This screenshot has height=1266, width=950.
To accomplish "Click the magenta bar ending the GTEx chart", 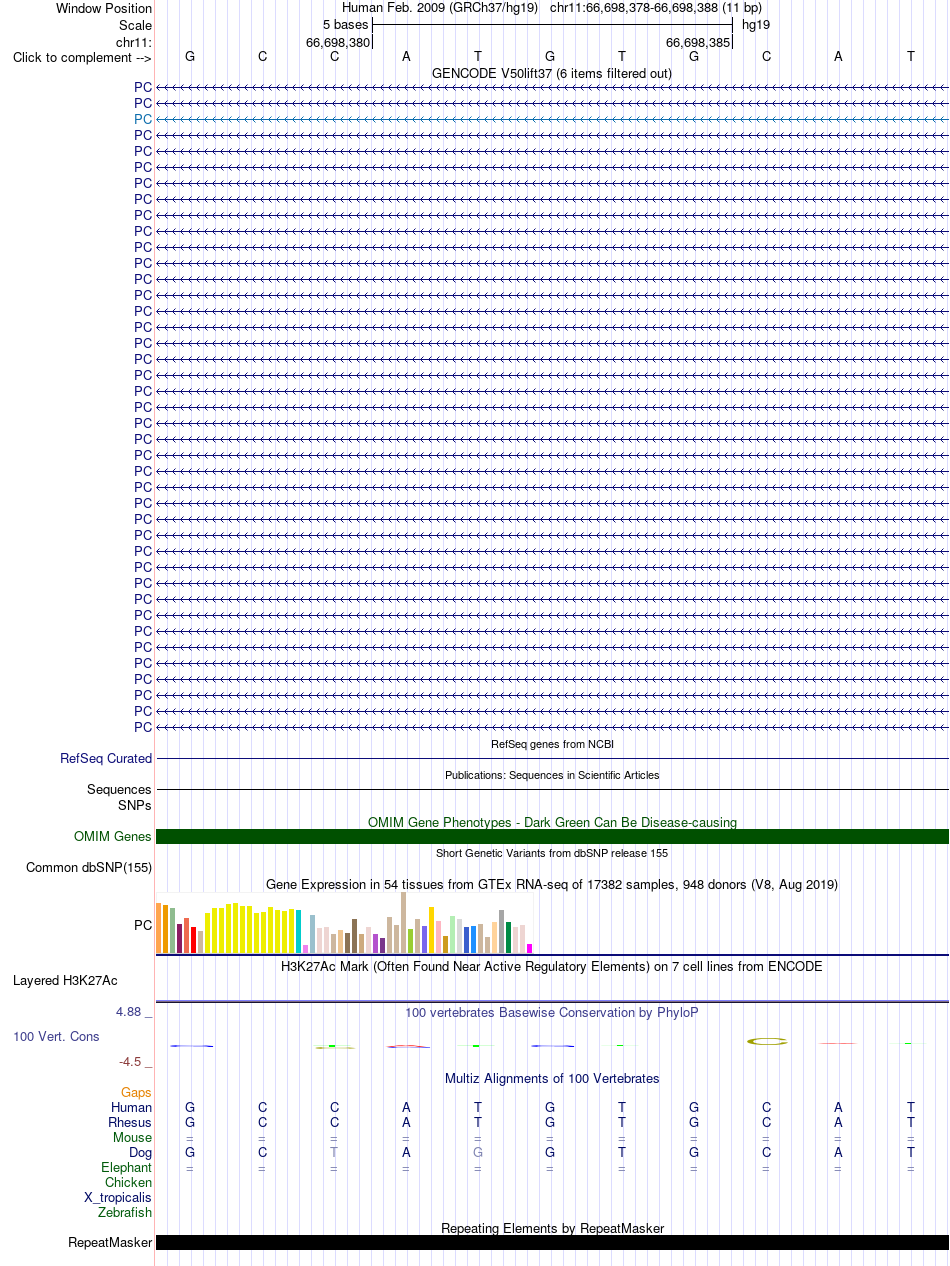I will click(x=530, y=948).
